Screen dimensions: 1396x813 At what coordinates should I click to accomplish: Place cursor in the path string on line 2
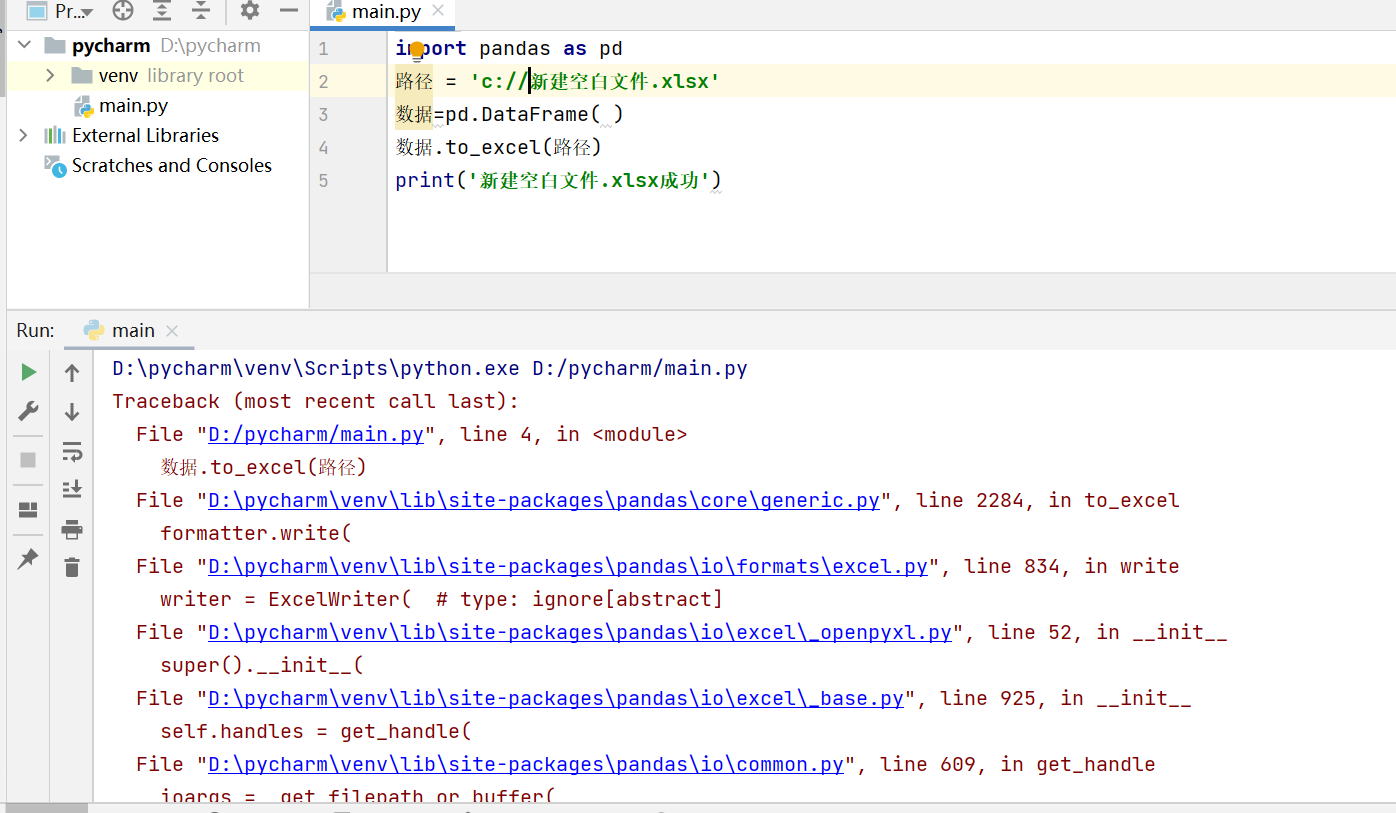(595, 82)
